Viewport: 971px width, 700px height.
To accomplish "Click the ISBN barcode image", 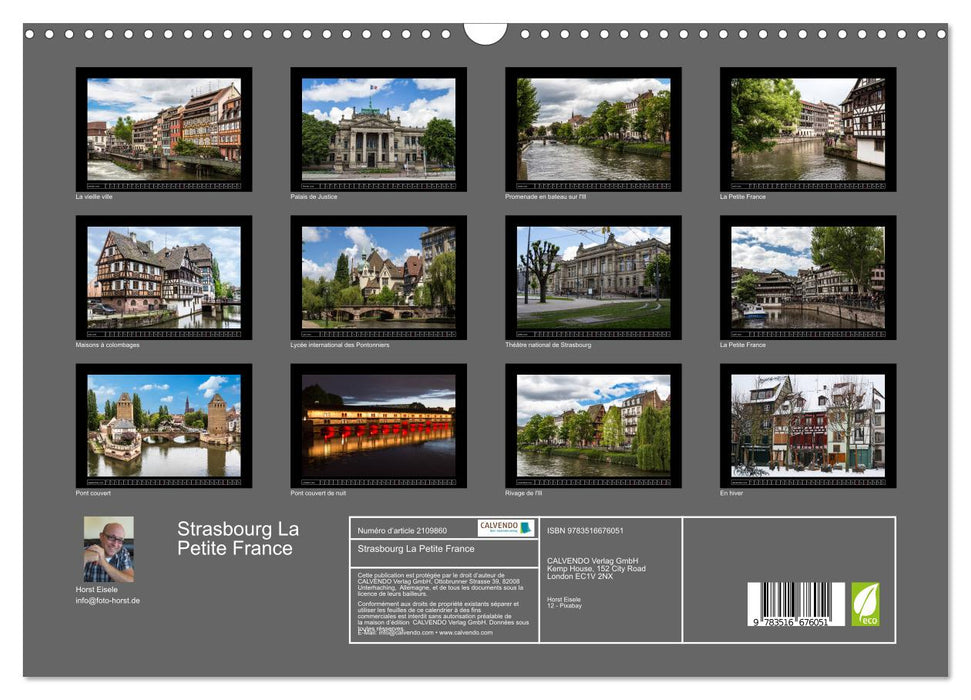I will [x=788, y=605].
